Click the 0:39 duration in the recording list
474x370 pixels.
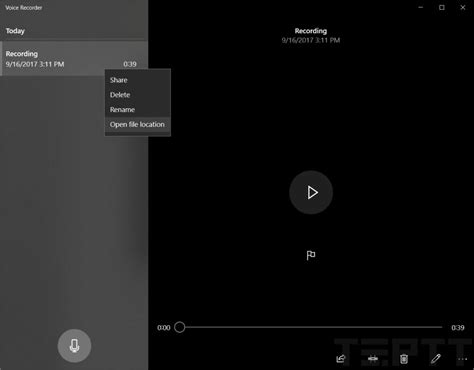click(130, 64)
